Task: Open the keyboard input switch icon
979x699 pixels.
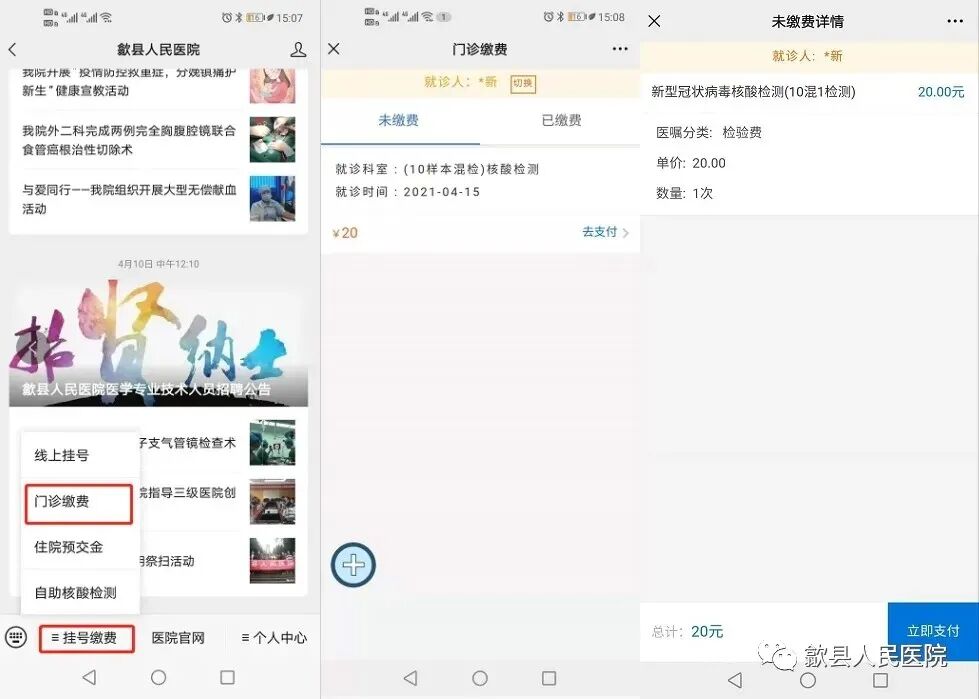Action: tap(15, 637)
